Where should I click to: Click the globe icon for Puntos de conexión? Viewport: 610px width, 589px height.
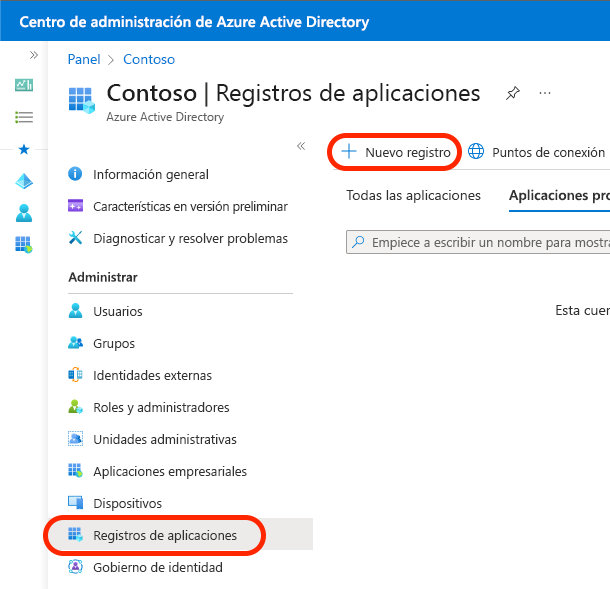(476, 151)
